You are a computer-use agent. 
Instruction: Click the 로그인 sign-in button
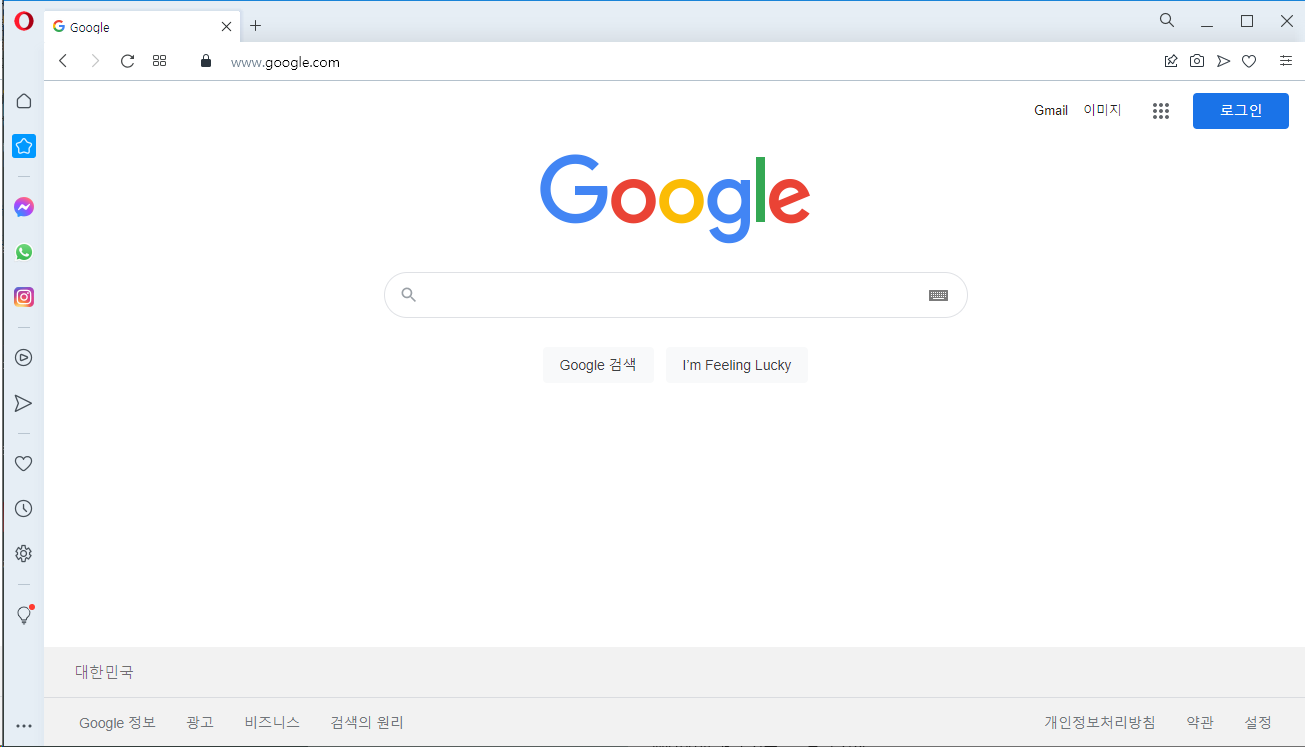(x=1241, y=110)
